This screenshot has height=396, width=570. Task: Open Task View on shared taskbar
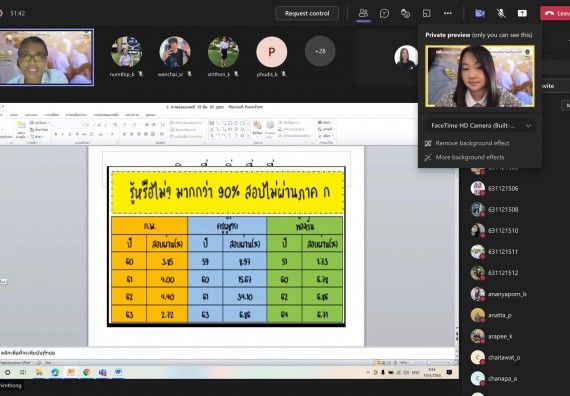pos(23,372)
